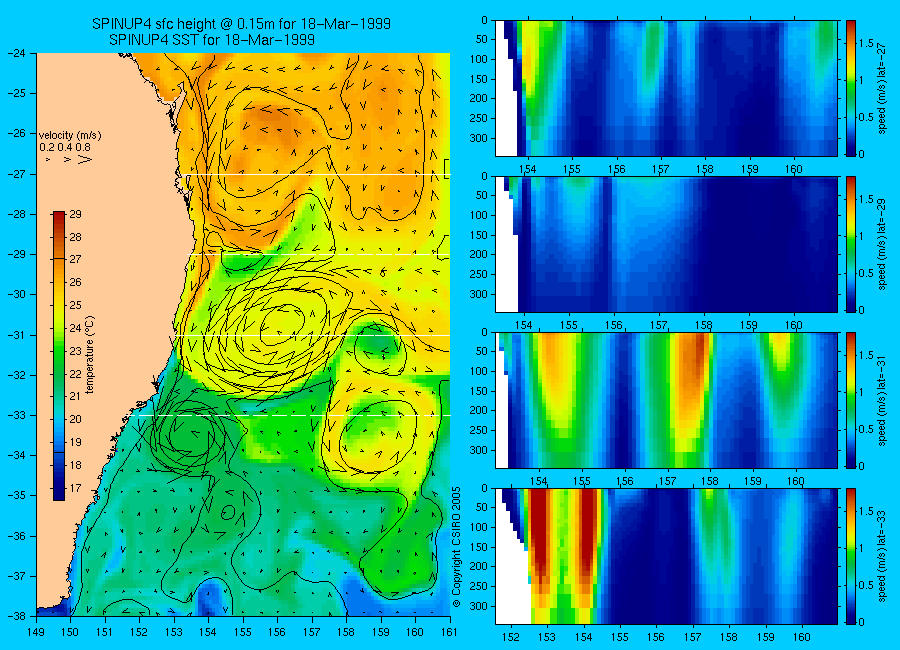
Task: Click the '-31' latitude label on the map axis
Action: [16, 335]
